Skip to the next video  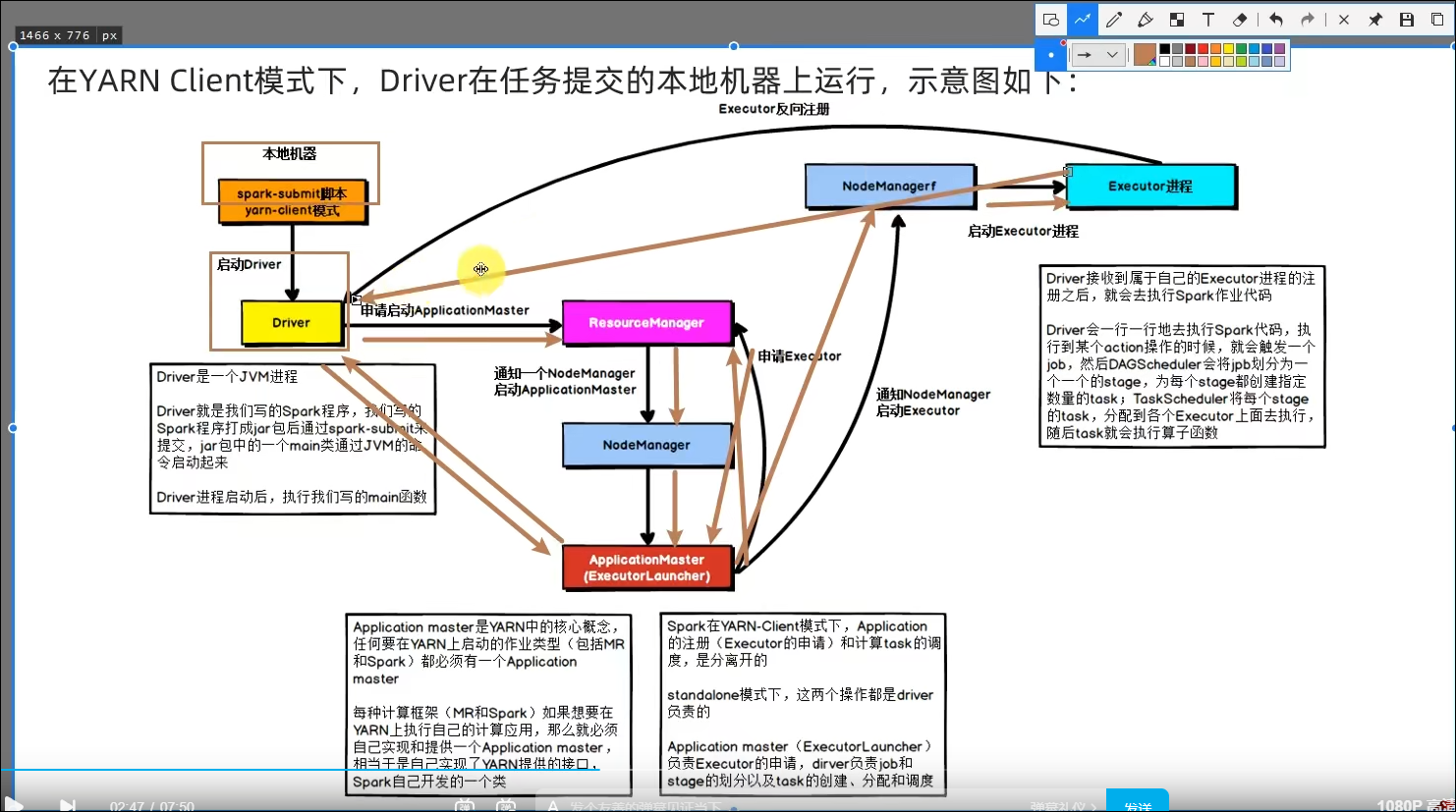(67, 805)
